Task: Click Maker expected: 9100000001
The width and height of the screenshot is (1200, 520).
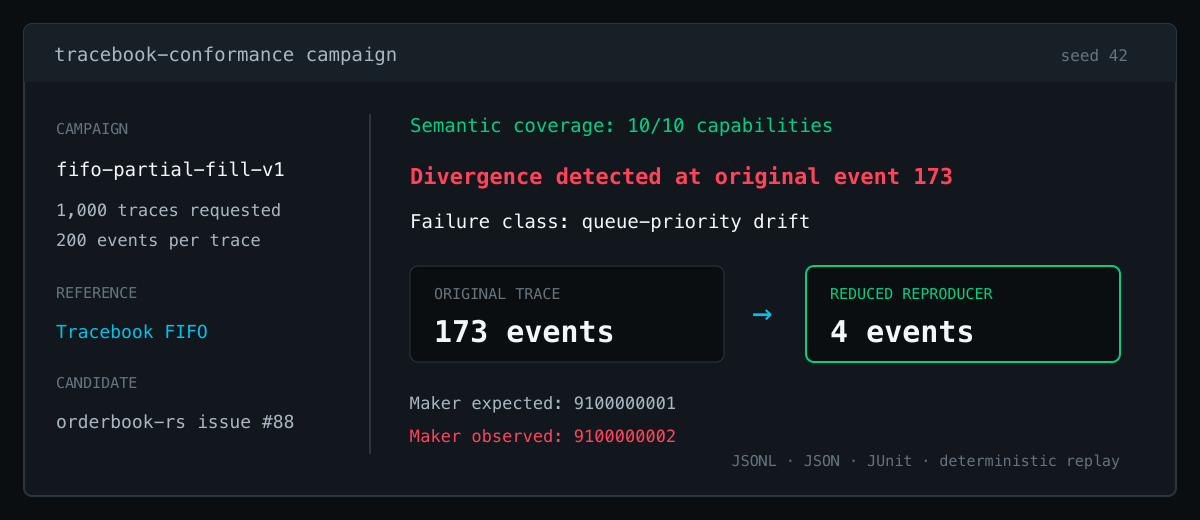Action: (543, 404)
